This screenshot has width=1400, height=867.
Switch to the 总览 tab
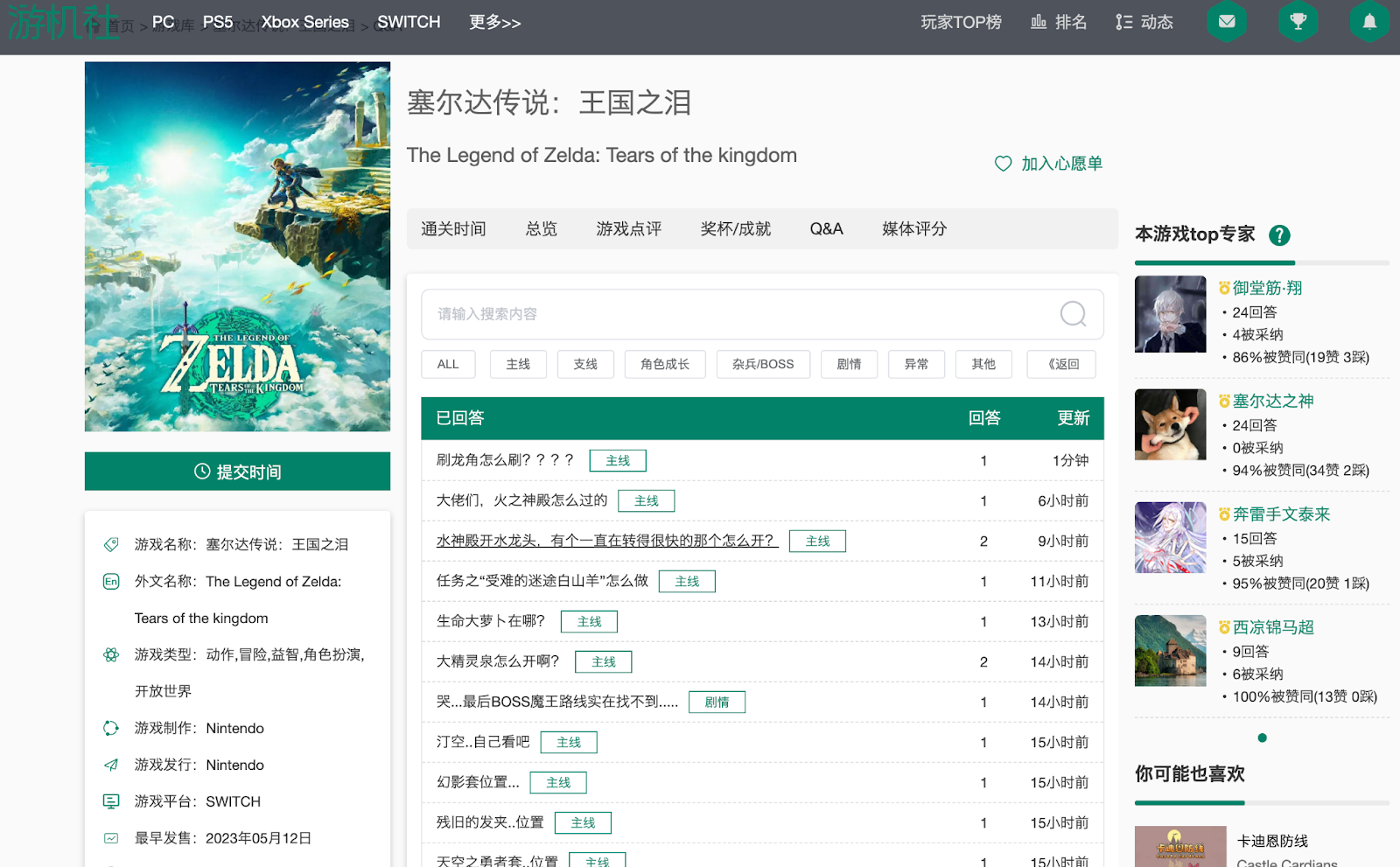point(542,229)
